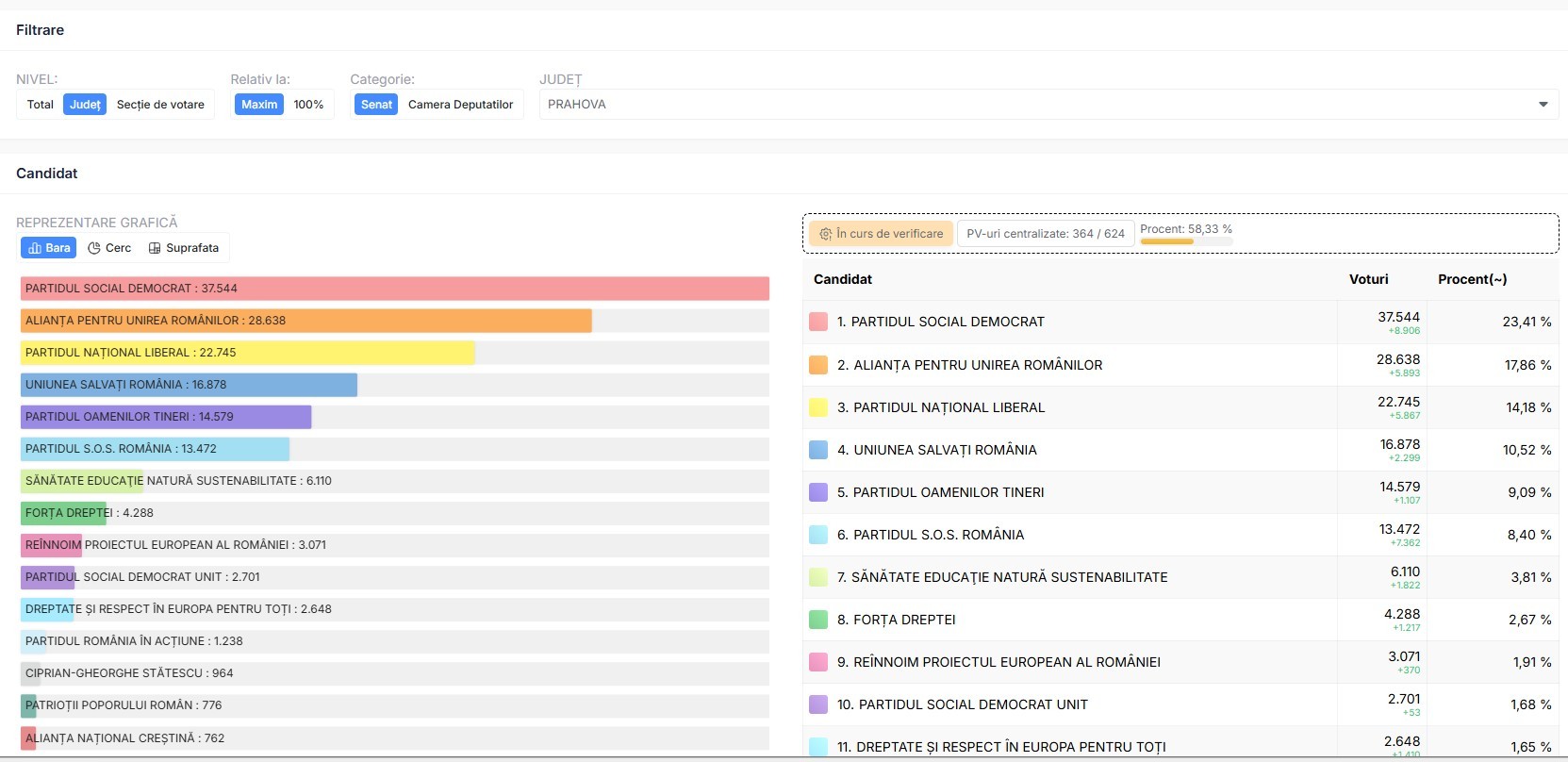Click Reînnoim Proiectul European swatch
This screenshot has width=1568, height=762.
818,662
